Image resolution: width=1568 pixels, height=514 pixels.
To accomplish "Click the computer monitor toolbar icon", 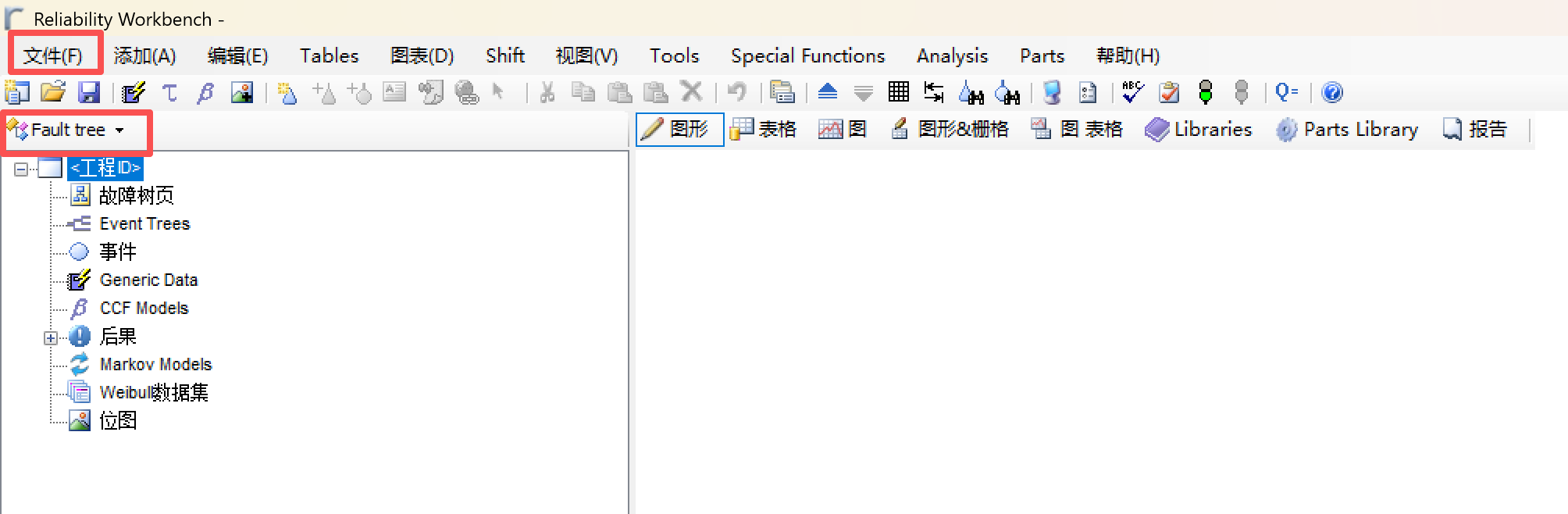I will (1052, 93).
